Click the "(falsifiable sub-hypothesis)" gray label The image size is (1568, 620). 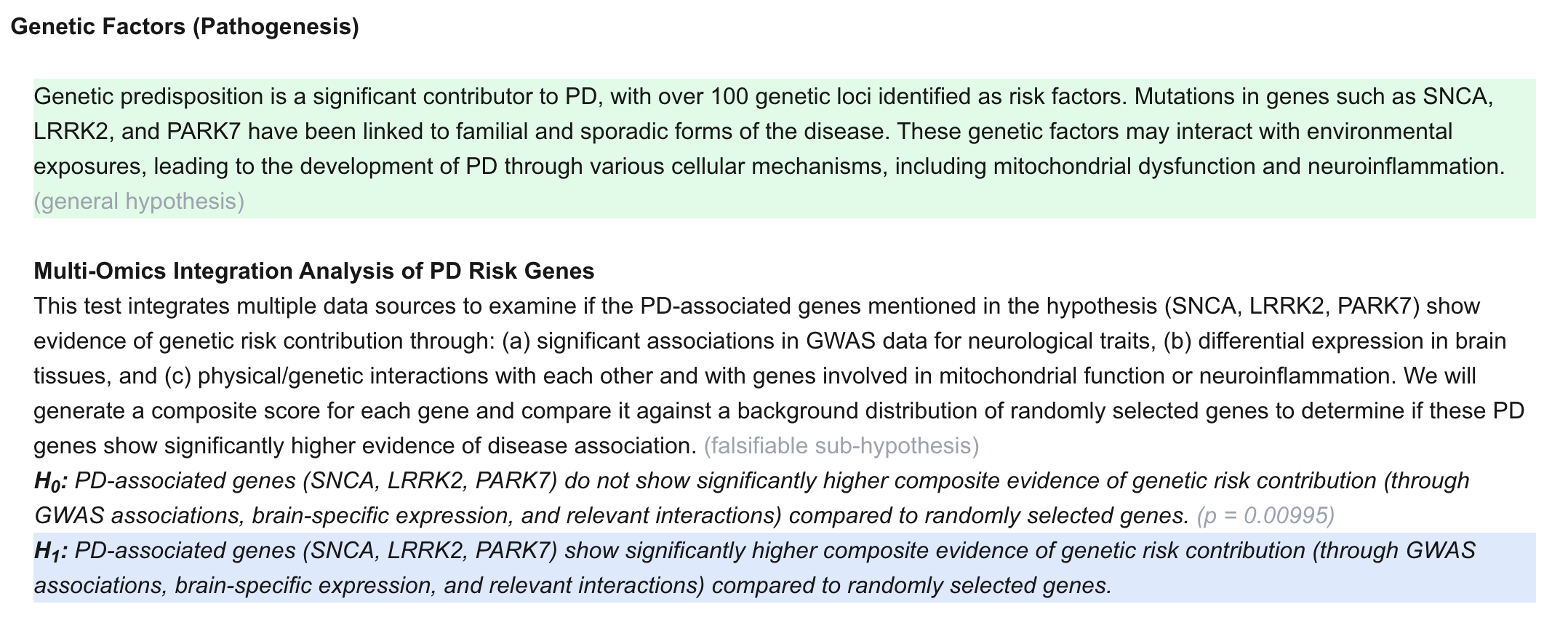(841, 445)
